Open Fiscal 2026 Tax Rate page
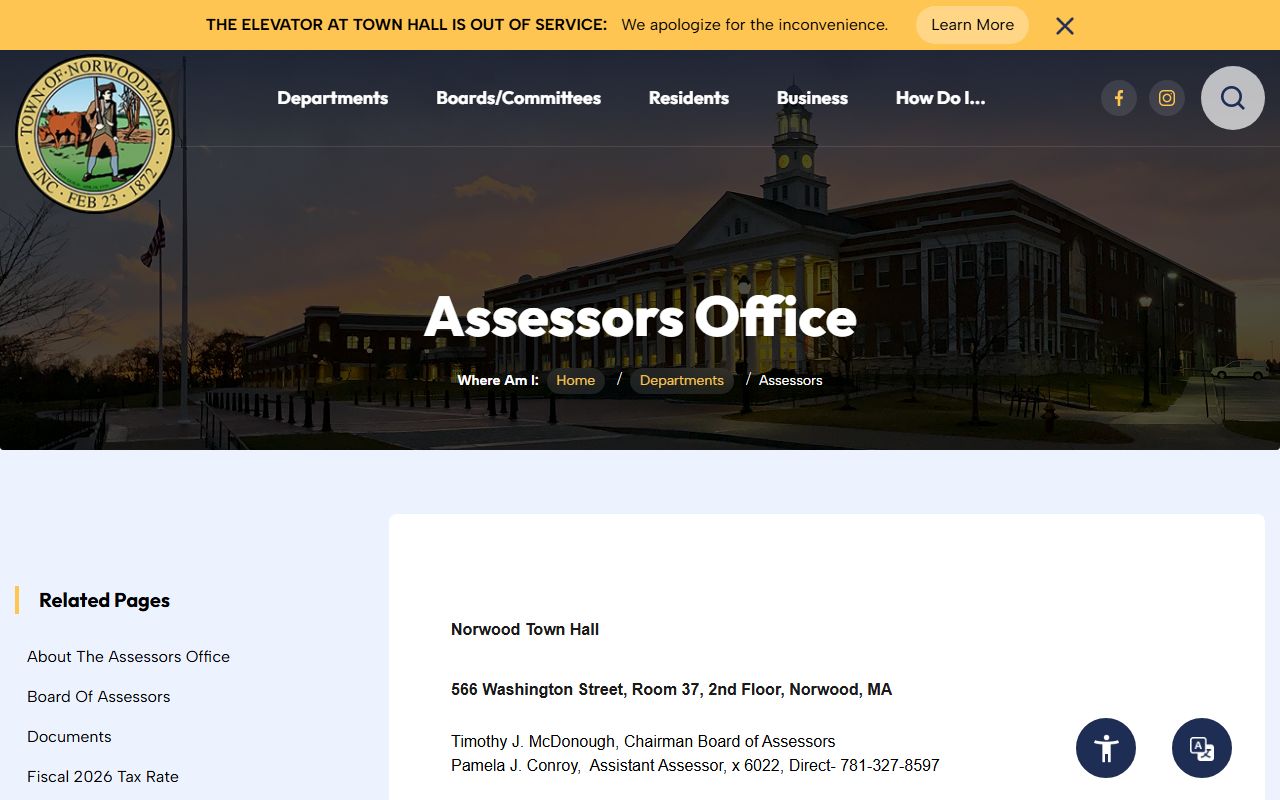The width and height of the screenshot is (1280, 800). point(103,776)
